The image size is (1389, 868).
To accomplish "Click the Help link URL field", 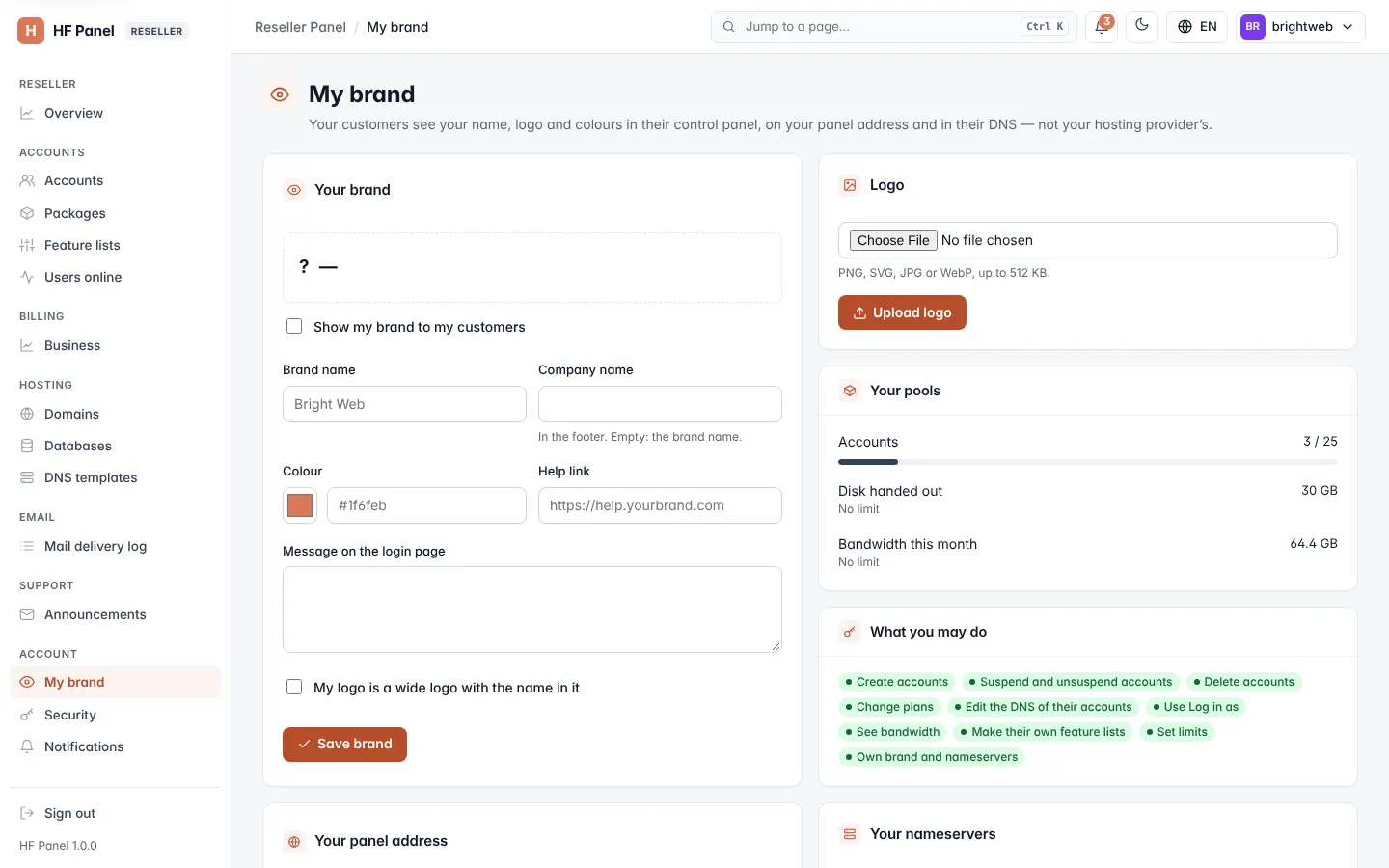I will point(660,505).
